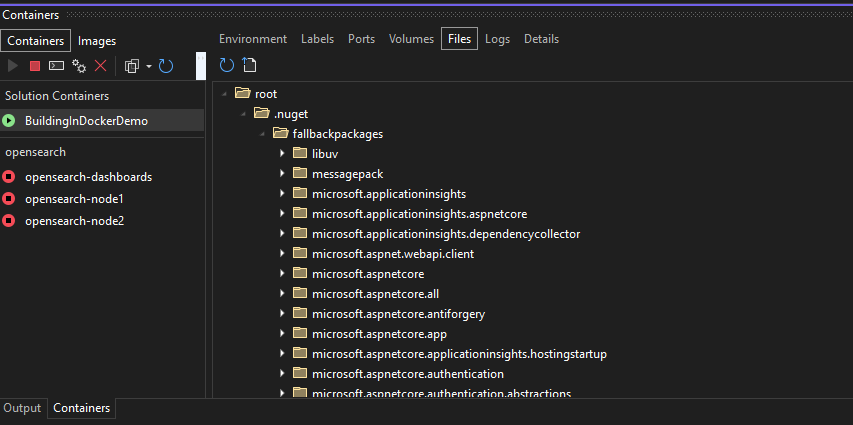Click the messagepack folder icon
The width and height of the screenshot is (853, 425).
(x=300, y=173)
